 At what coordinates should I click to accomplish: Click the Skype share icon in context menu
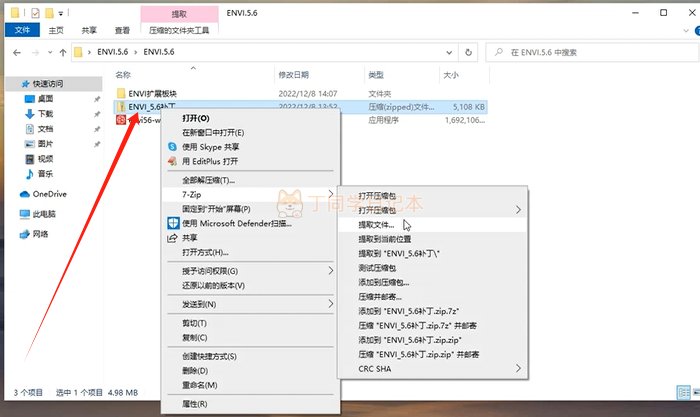tap(172, 146)
